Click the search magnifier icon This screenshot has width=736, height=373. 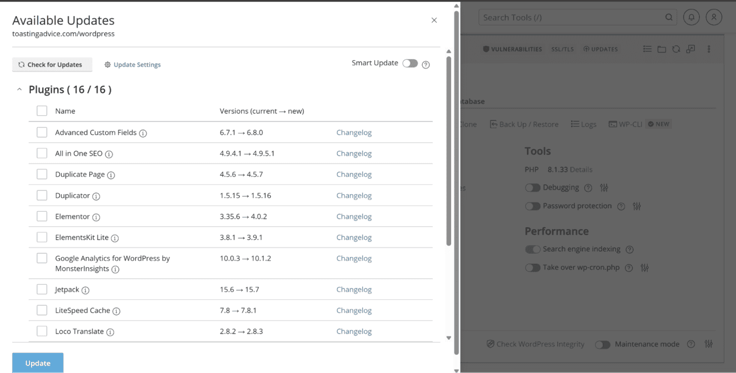coord(668,17)
